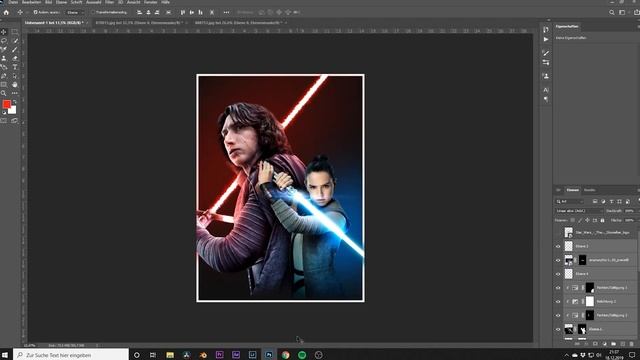The height and width of the screenshot is (360, 640).
Task: Open the Brush Settings panel icon
Action: (x=546, y=53)
